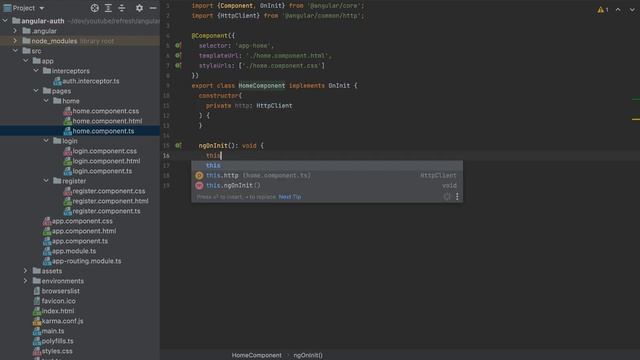Collapse the login folder

46,140
